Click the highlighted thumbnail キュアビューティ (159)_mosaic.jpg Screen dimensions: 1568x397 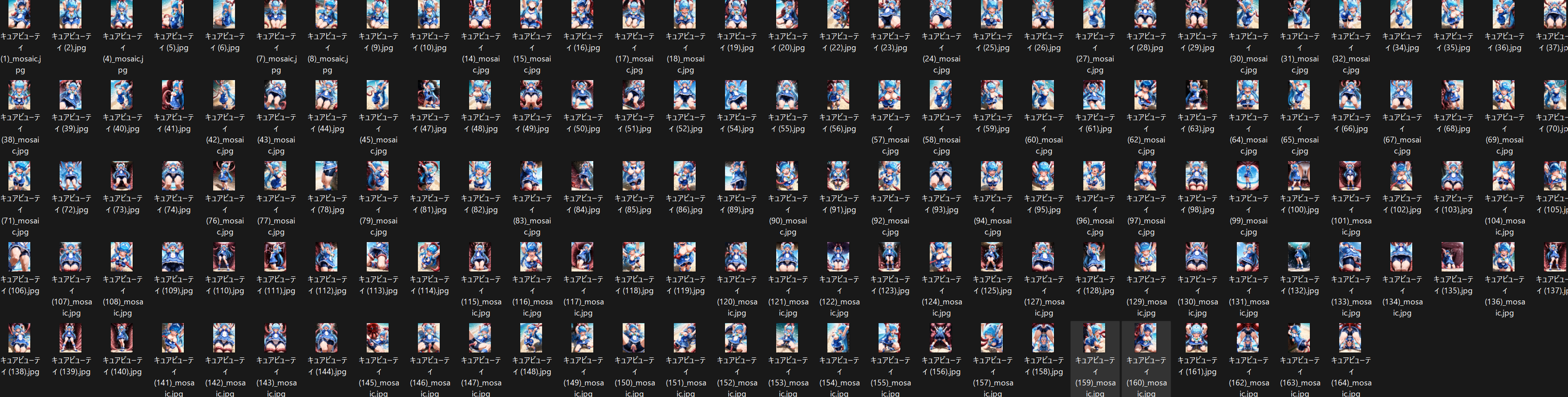click(1094, 338)
